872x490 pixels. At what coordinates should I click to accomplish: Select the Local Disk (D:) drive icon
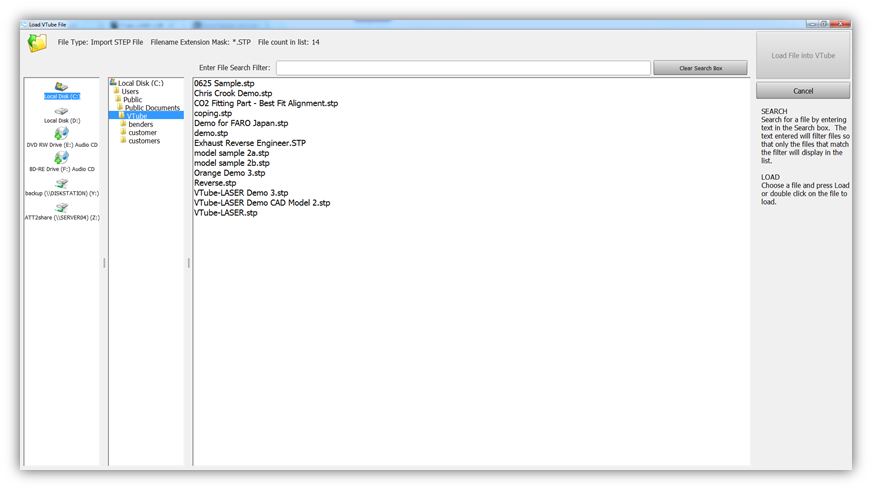[x=62, y=112]
